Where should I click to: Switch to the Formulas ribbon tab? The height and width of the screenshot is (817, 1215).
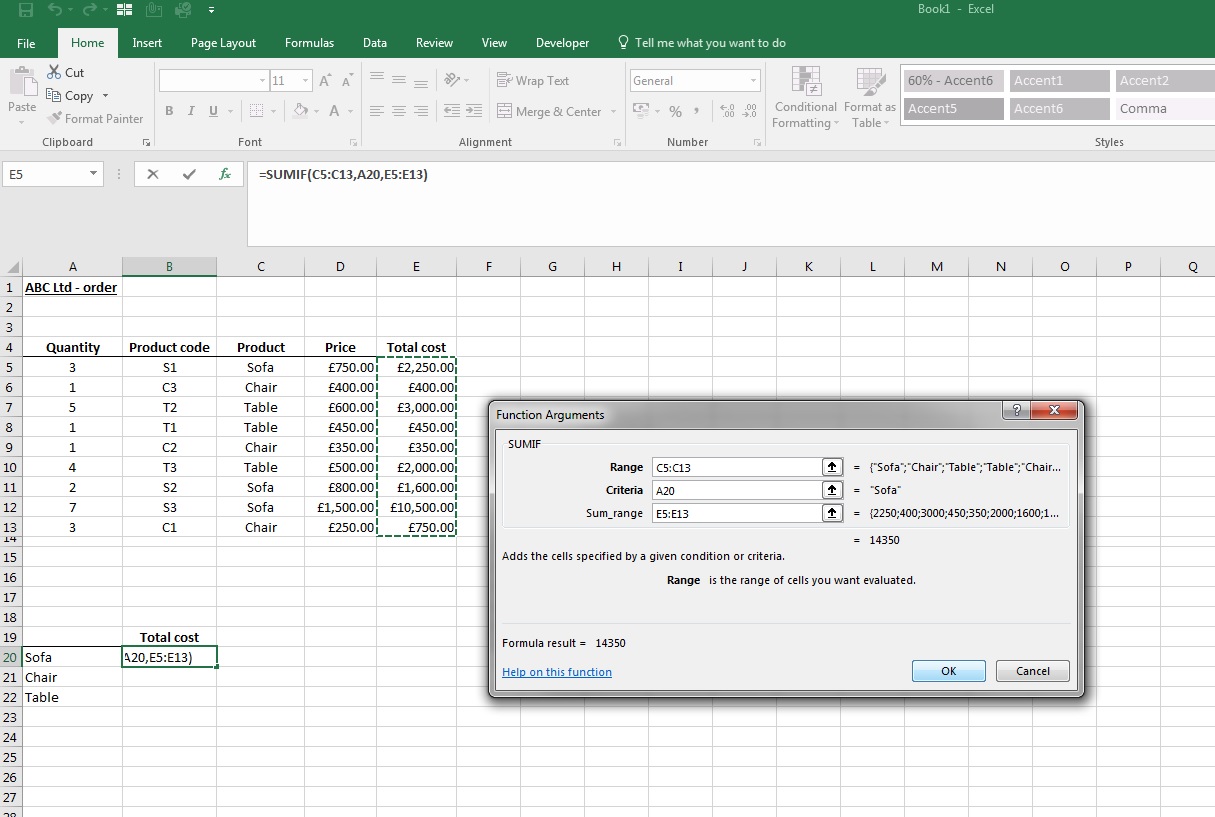pyautogui.click(x=309, y=43)
